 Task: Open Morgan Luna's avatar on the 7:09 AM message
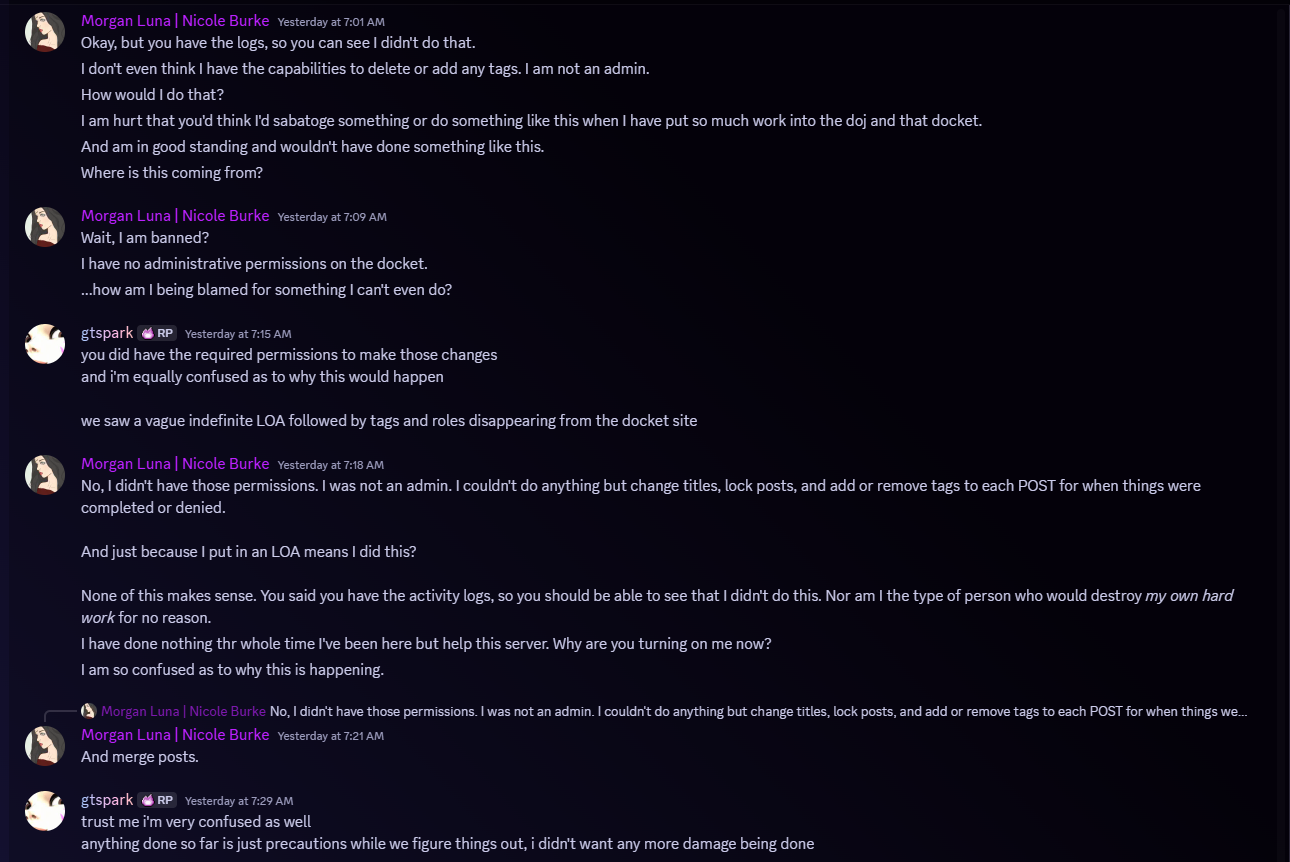(x=45, y=227)
